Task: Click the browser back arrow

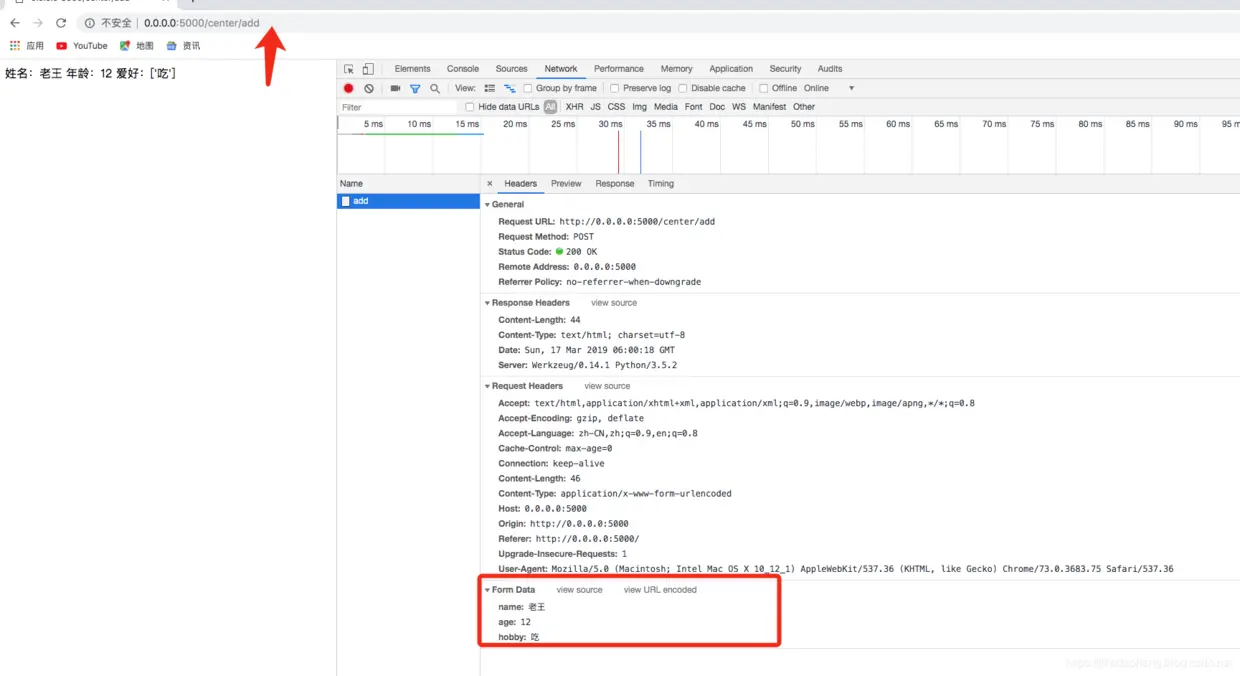Action: coord(15,23)
